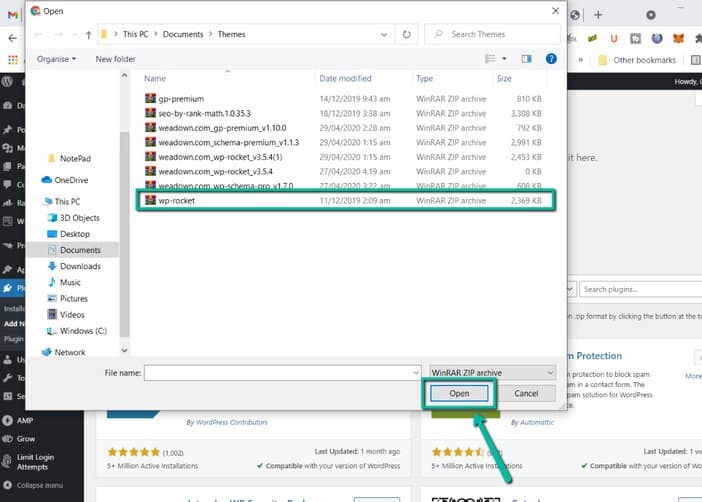Click Themes in the breadcrumb path

[x=231, y=34]
